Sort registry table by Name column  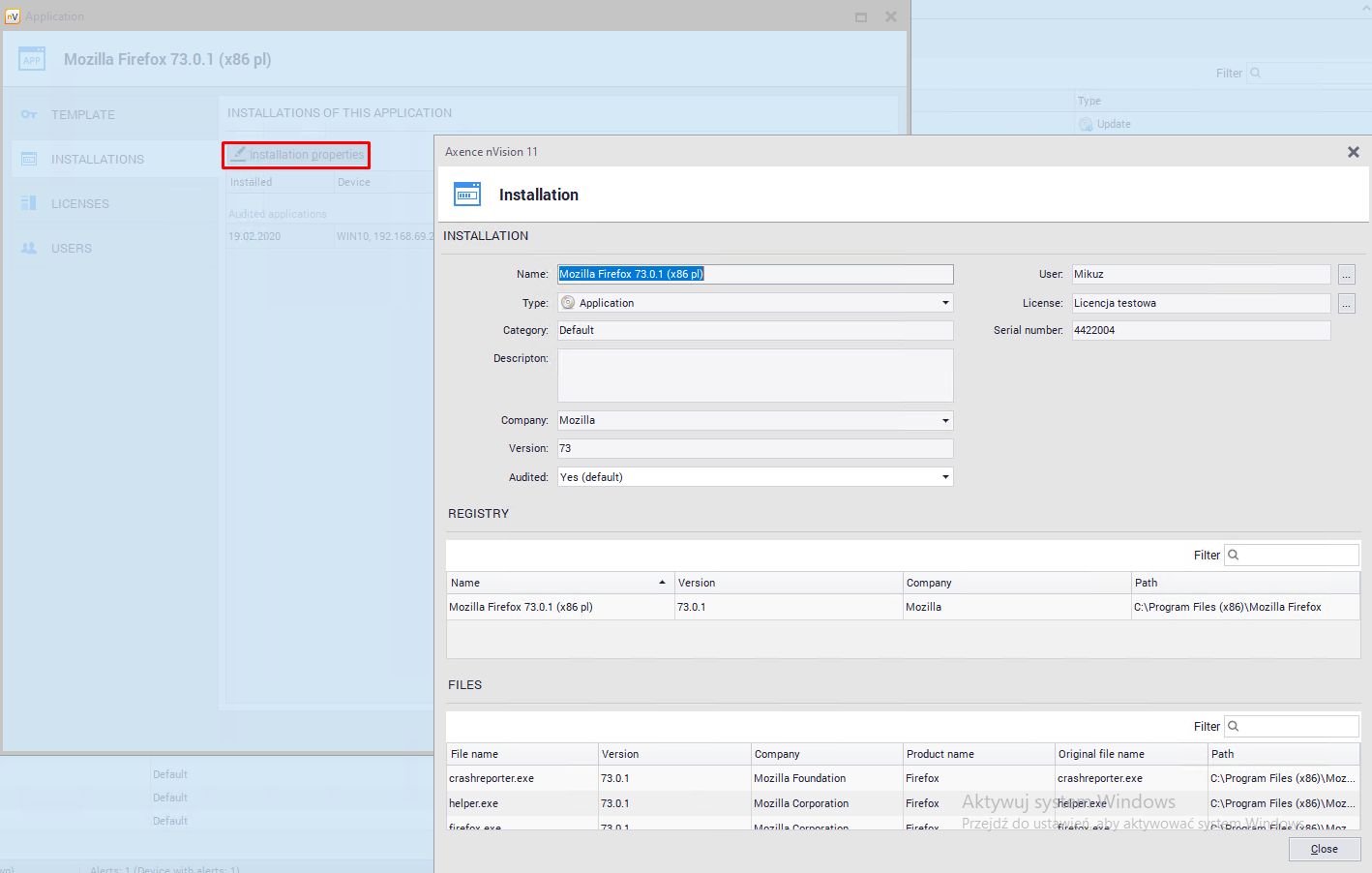(559, 583)
